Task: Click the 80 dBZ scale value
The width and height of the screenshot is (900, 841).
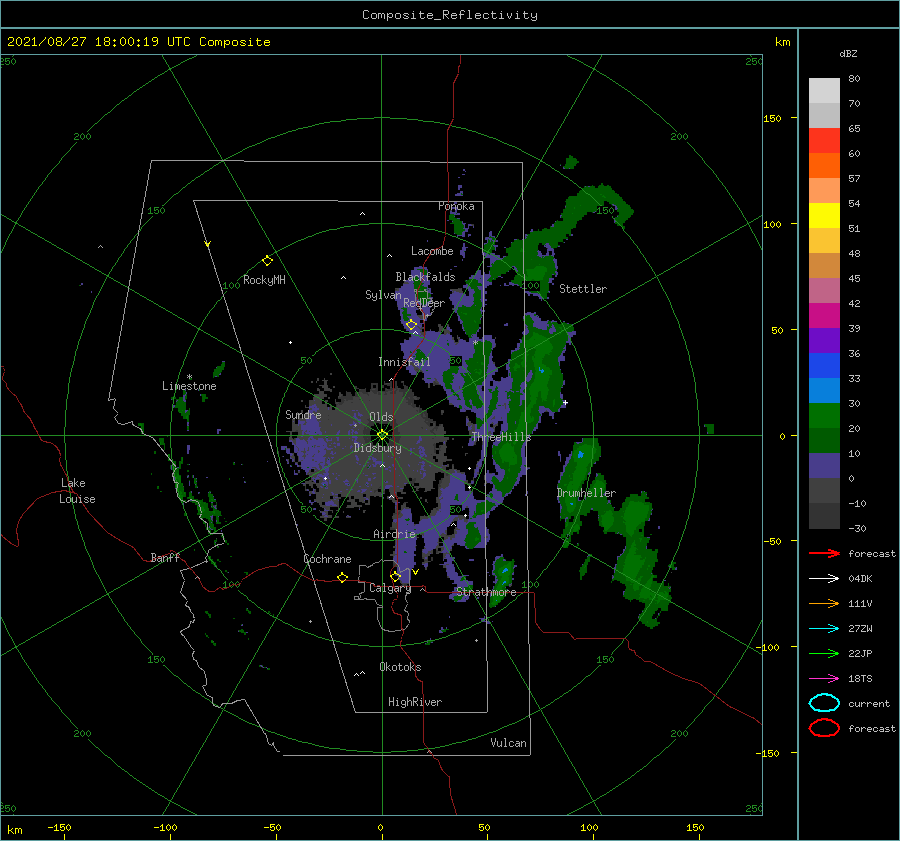Action: pos(854,79)
